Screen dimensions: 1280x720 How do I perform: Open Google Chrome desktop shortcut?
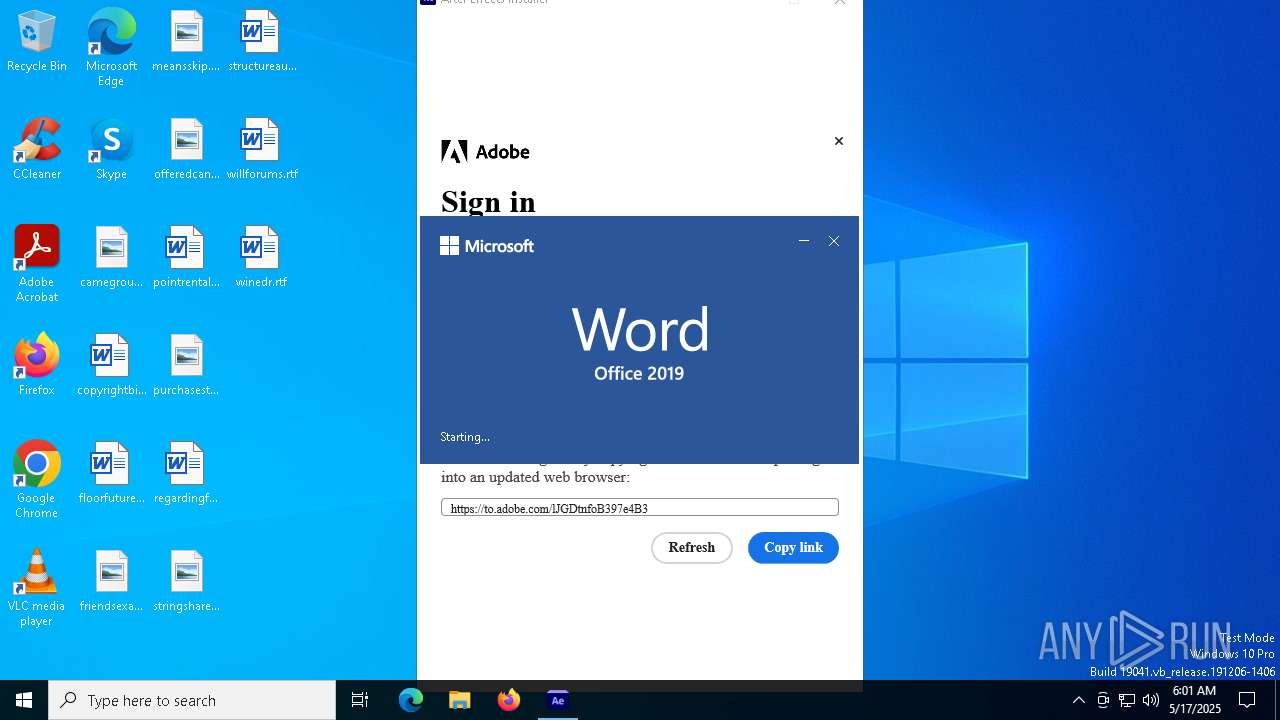click(37, 480)
